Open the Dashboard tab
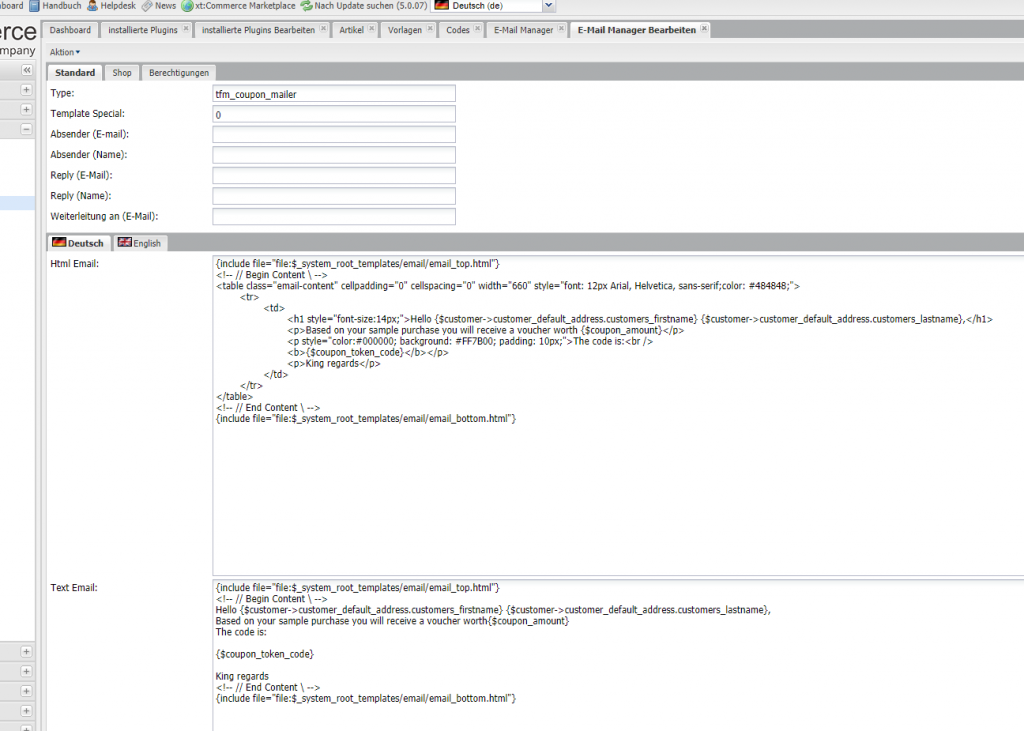1024x731 pixels. point(70,30)
